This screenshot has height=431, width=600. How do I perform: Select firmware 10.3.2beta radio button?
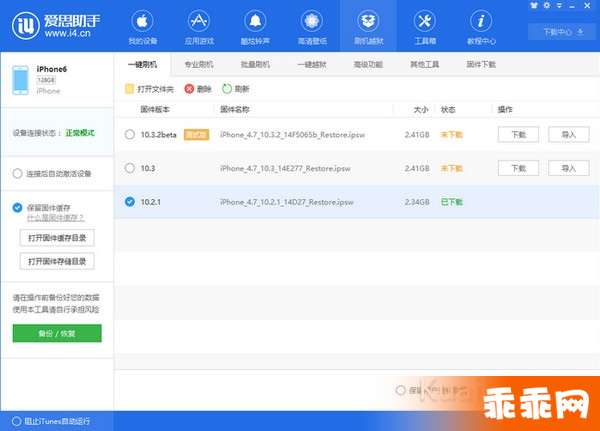coord(130,134)
